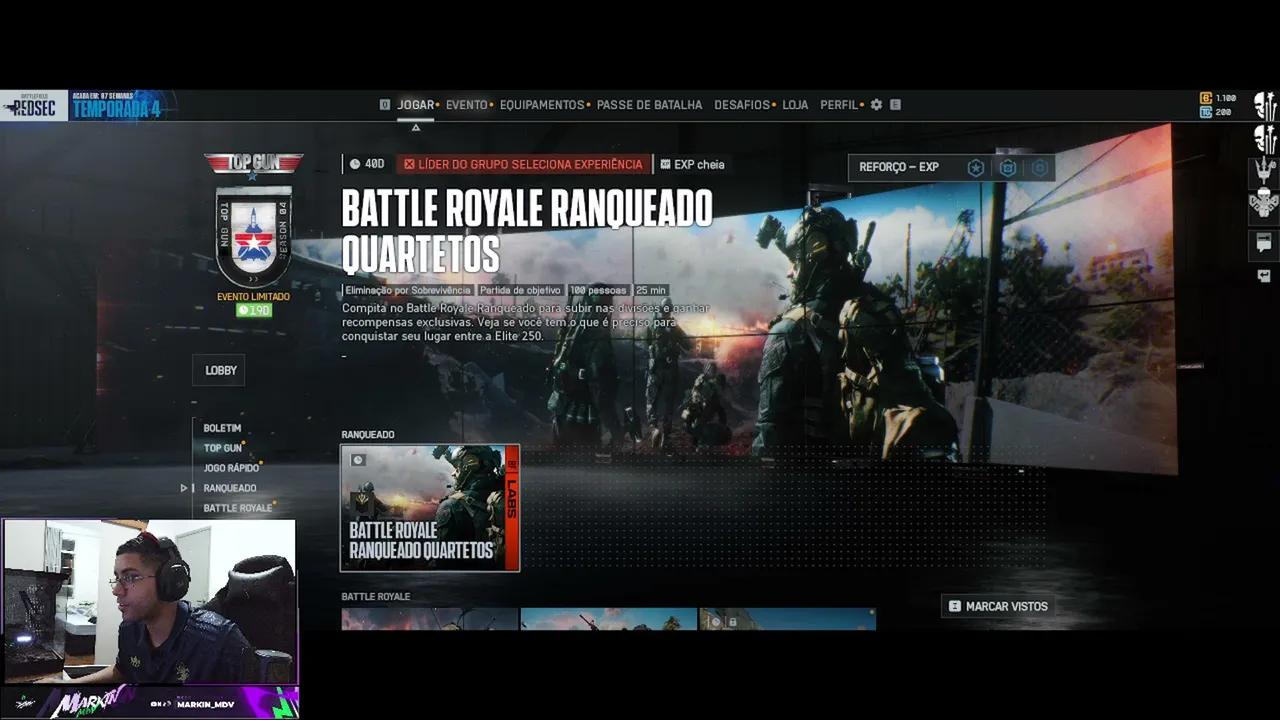Viewport: 1280px width, 720px height.
Task: Click the TOP GUN winged logo
Action: 254,163
